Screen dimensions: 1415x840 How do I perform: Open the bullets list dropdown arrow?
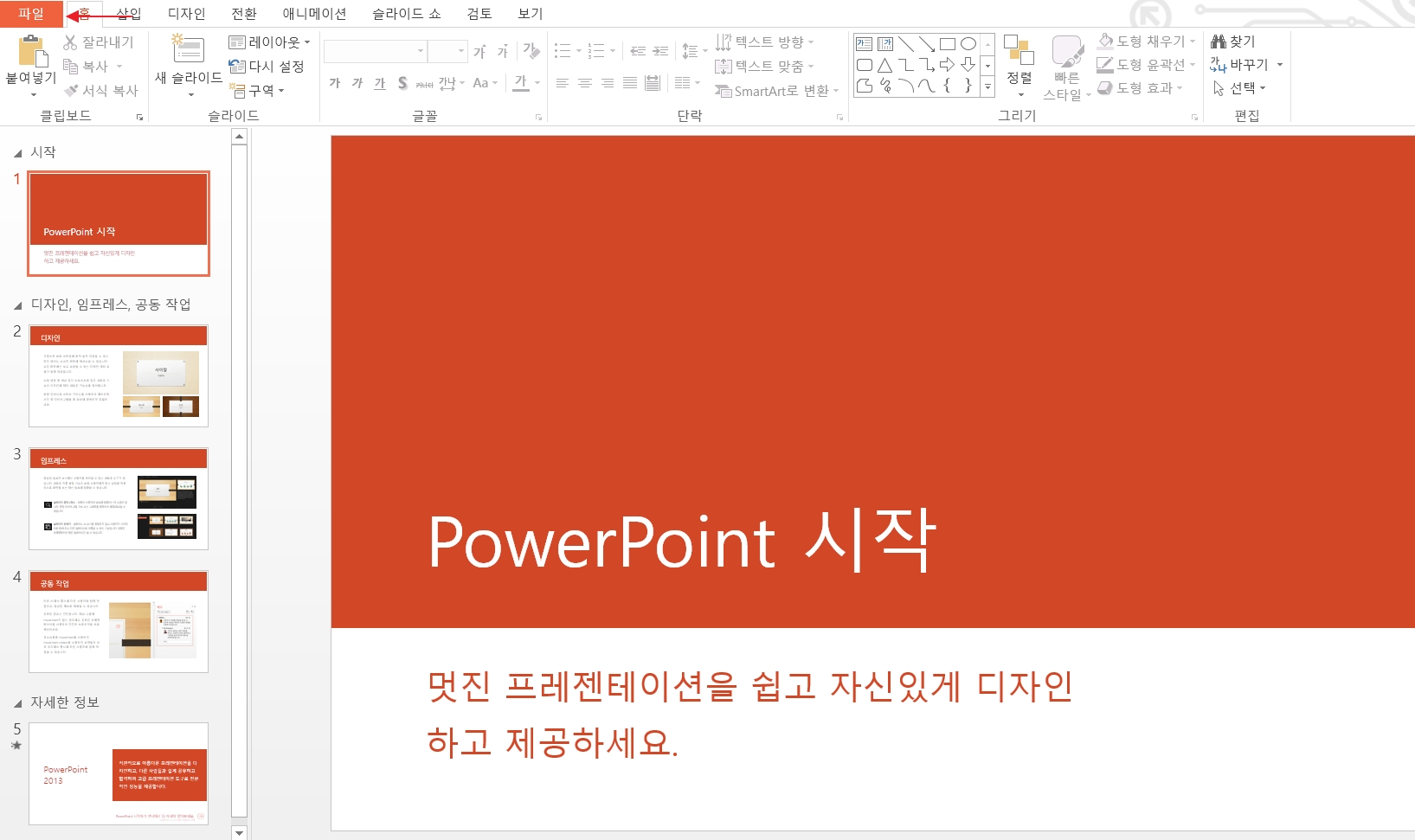coord(579,51)
